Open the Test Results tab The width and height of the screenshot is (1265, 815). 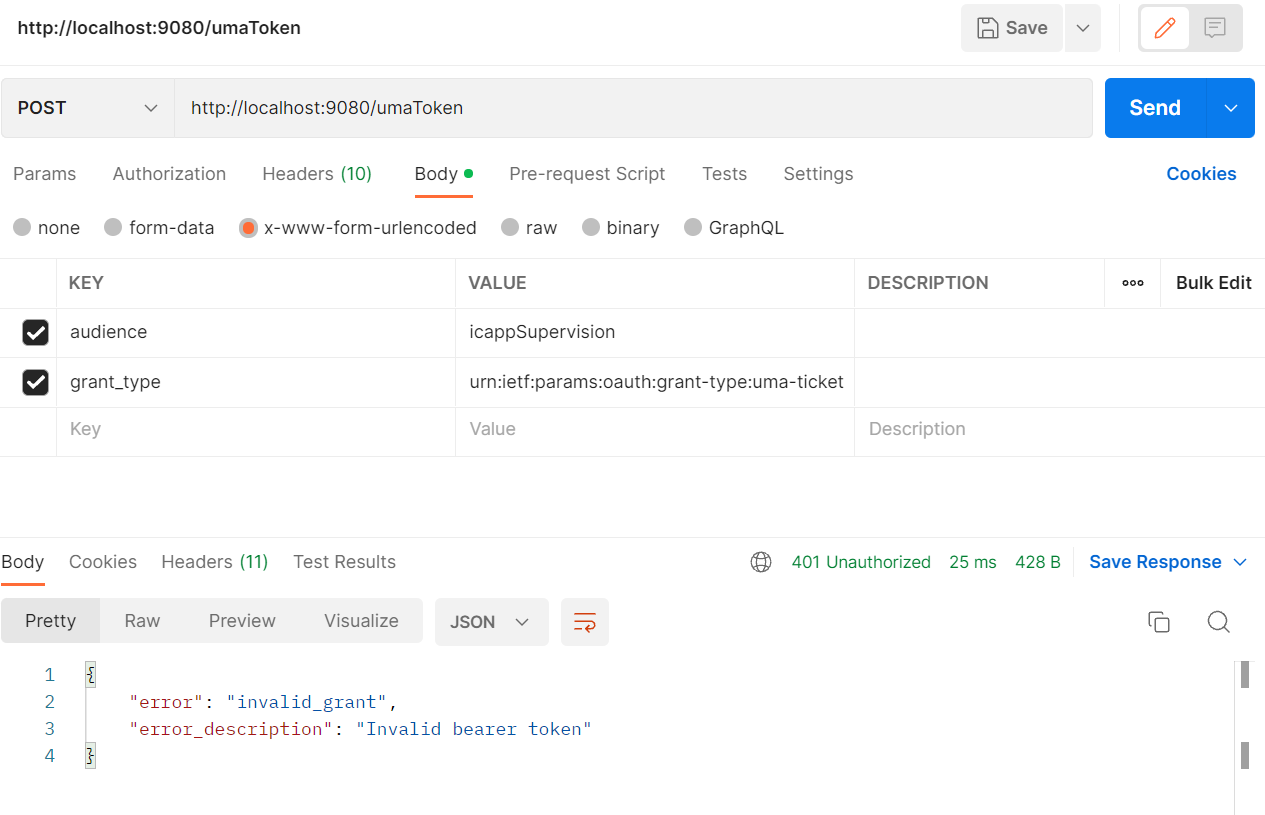[344, 562]
